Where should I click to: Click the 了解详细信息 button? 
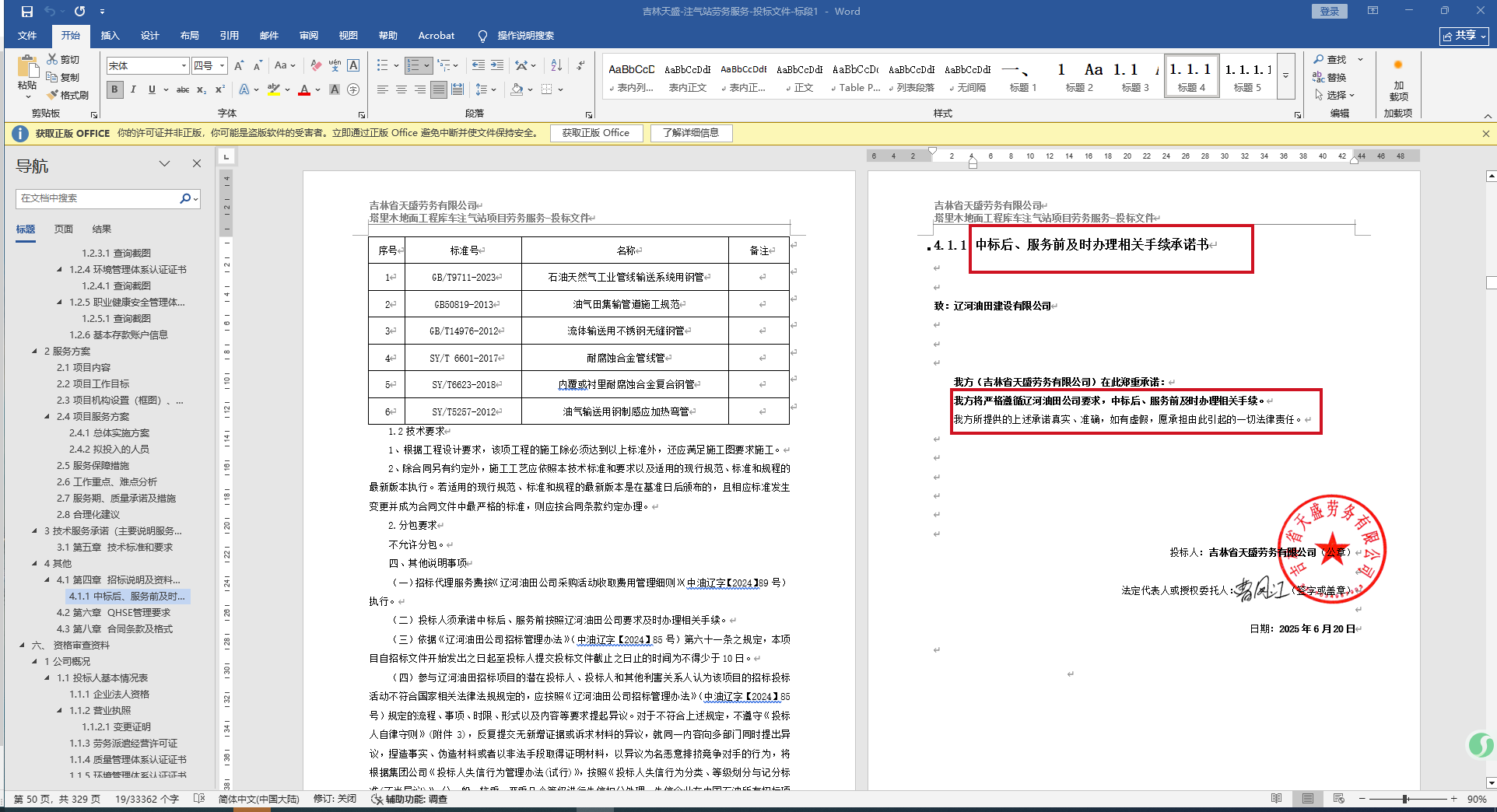(691, 133)
